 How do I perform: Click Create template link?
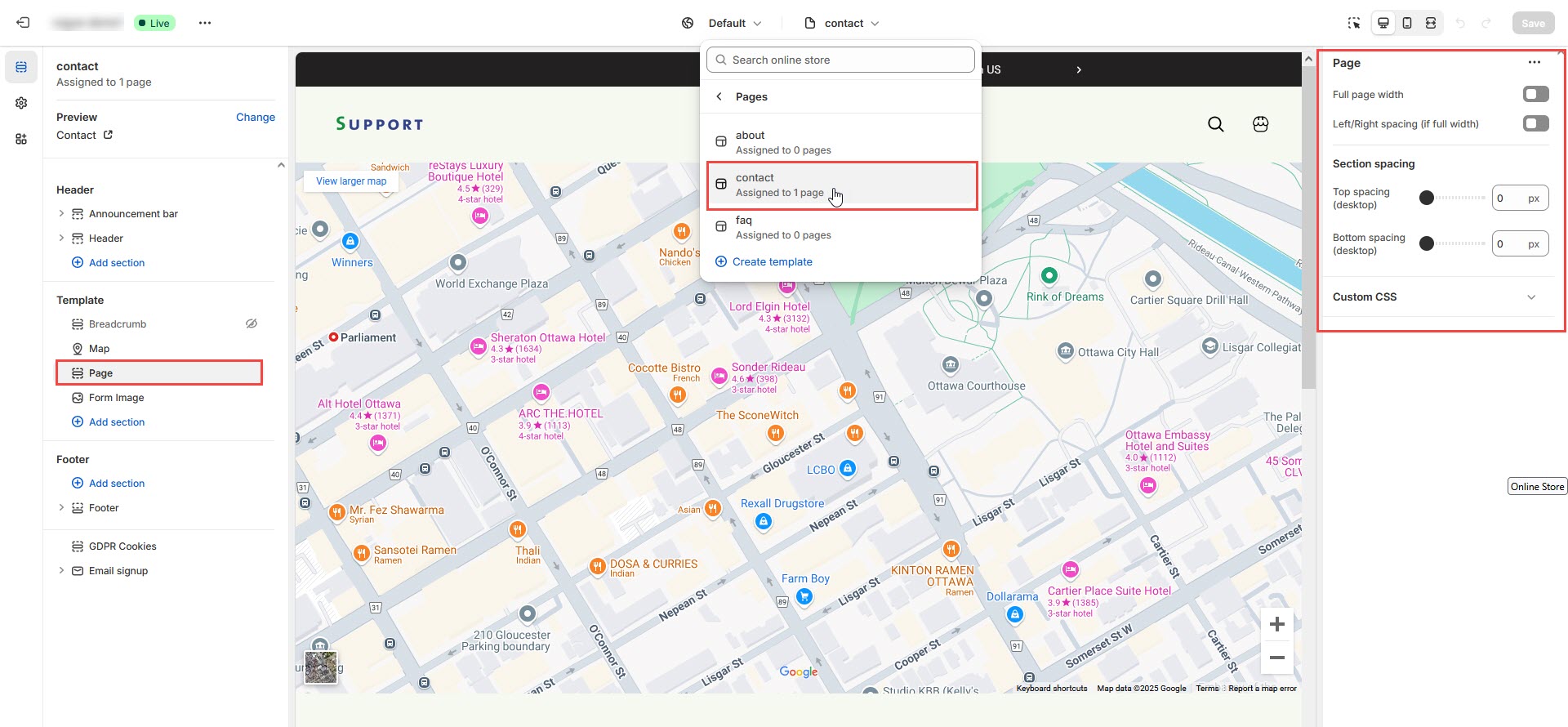point(772,262)
